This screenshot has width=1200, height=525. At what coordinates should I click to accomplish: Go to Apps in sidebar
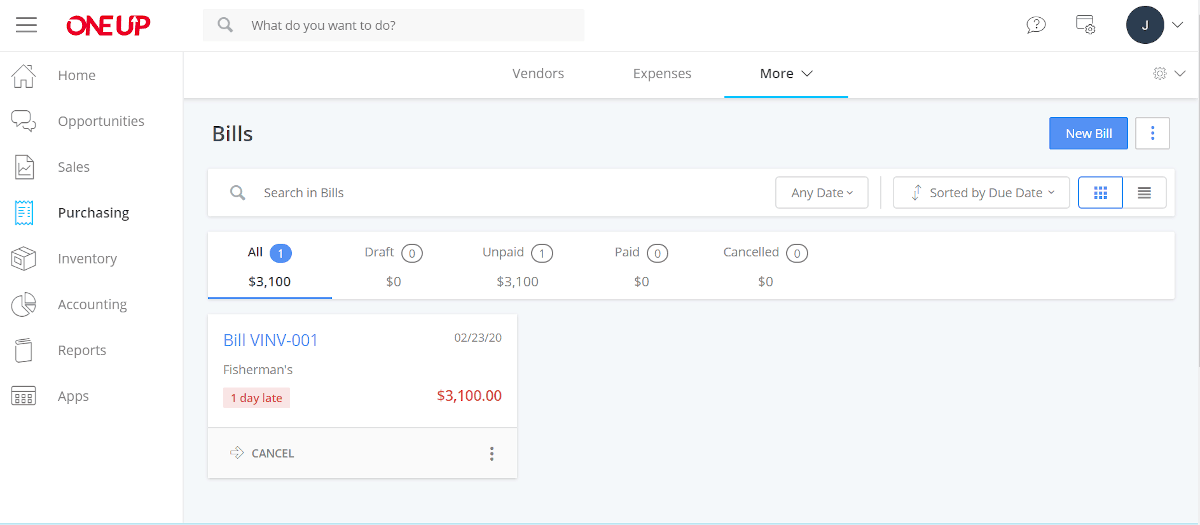point(74,397)
